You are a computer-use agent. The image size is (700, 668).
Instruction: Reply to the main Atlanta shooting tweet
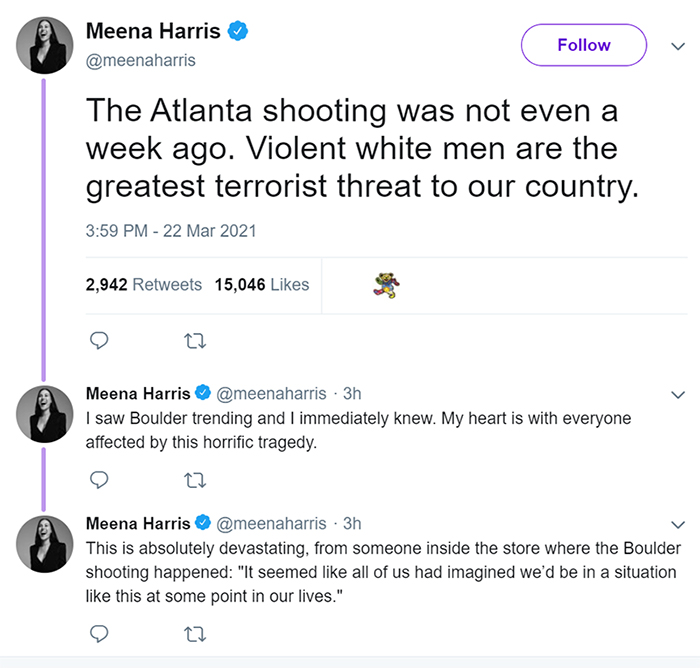click(x=99, y=341)
